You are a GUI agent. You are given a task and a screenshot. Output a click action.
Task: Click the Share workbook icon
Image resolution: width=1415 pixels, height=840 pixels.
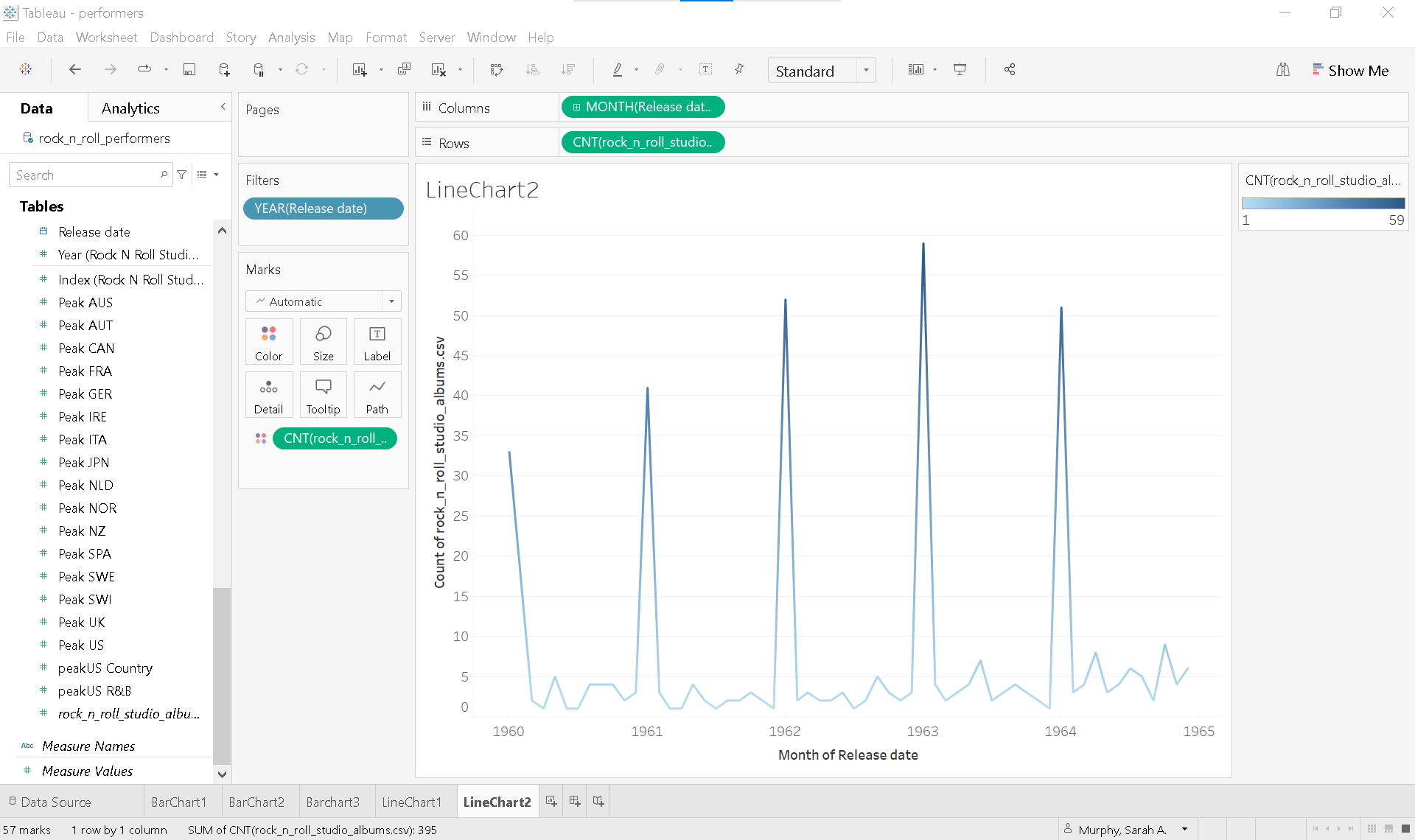pos(1010,69)
